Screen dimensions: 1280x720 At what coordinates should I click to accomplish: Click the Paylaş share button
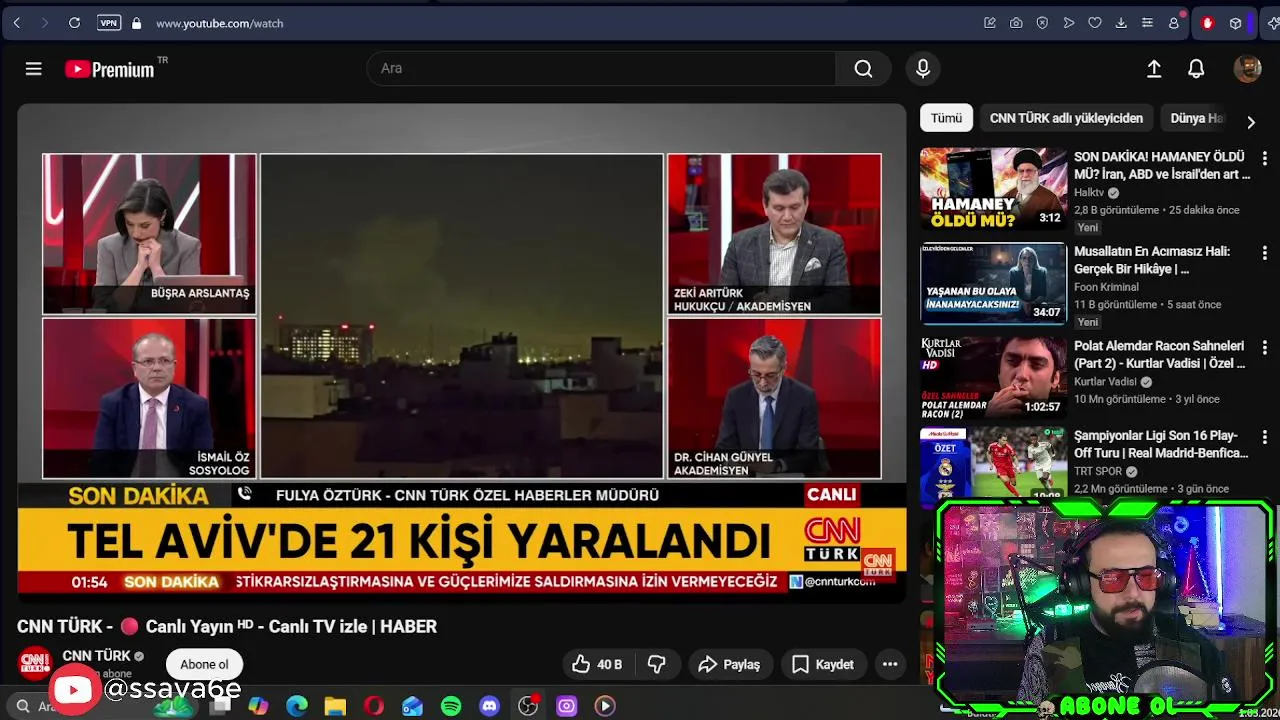729,664
